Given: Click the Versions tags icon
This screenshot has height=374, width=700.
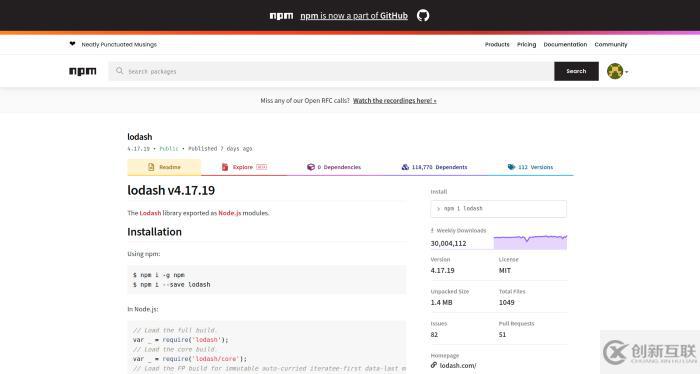Looking at the screenshot, I should coord(511,167).
